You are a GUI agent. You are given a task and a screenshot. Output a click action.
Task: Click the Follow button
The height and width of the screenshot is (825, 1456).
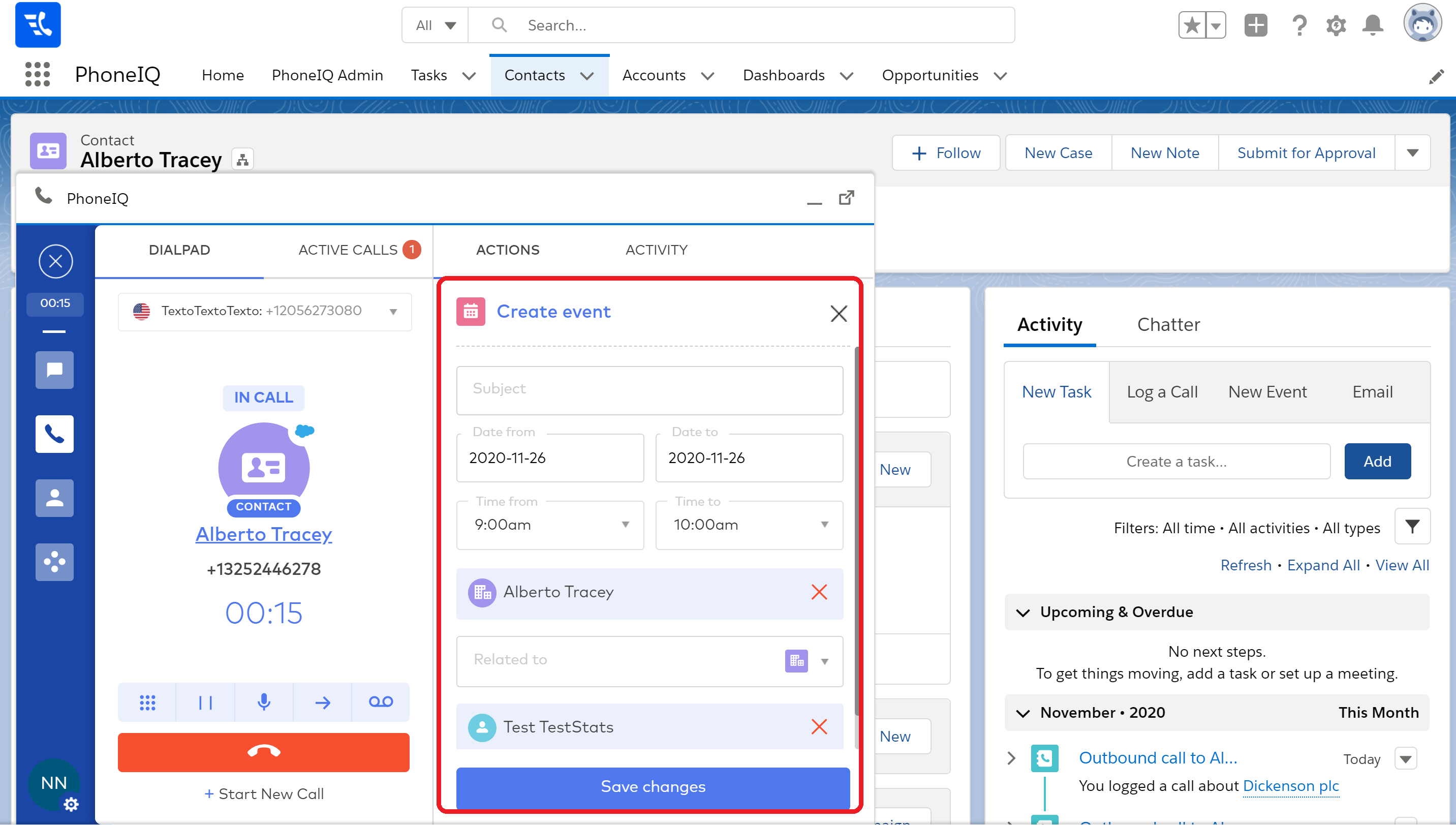click(x=946, y=153)
